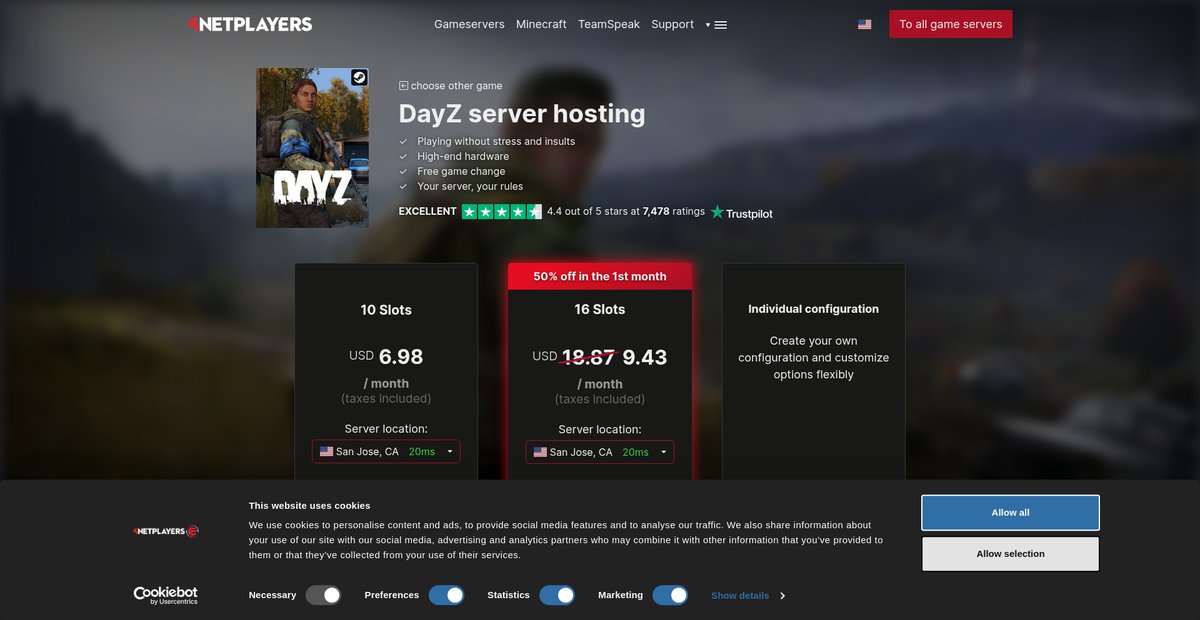
Task: Disable the Preferences cookies switch
Action: coord(447,595)
